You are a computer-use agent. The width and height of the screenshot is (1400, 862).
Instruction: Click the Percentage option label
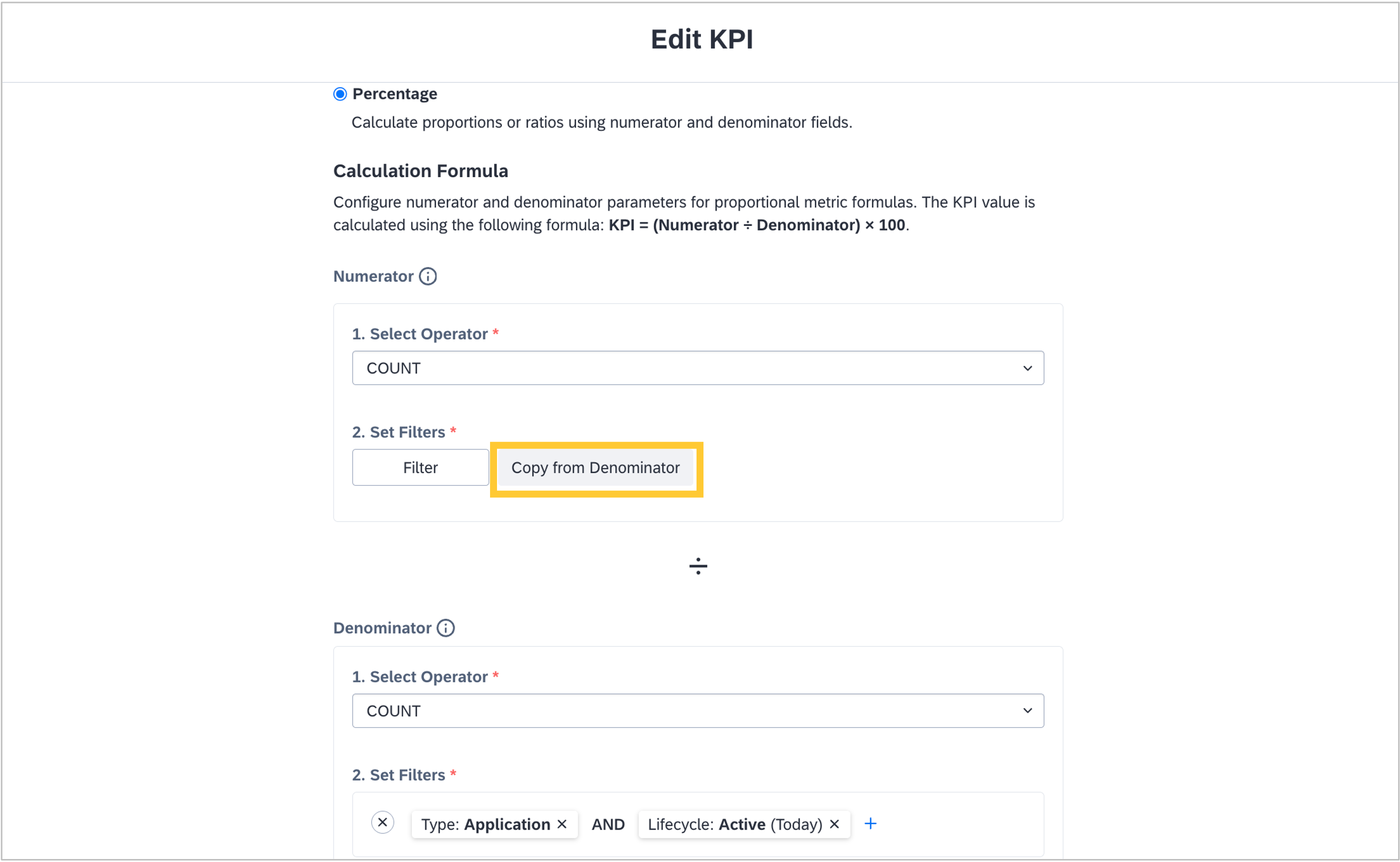coord(395,94)
